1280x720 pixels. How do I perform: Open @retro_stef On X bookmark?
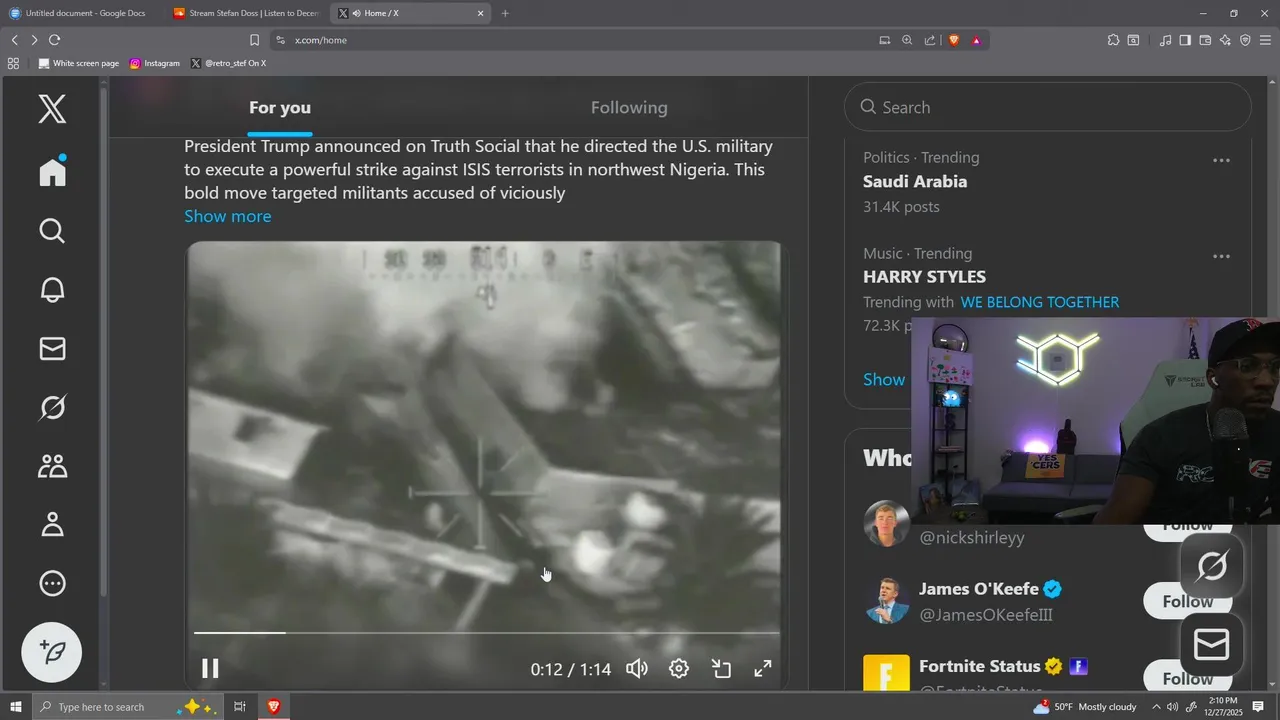point(229,63)
